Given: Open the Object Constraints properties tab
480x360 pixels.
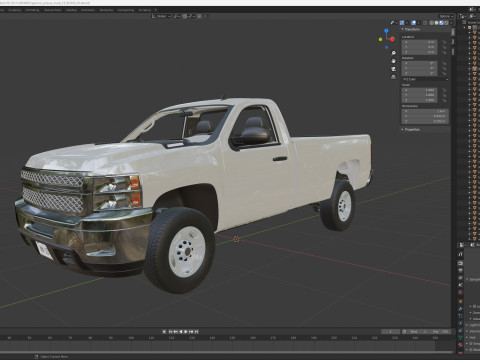Looking at the screenshot, I should click(460, 330).
